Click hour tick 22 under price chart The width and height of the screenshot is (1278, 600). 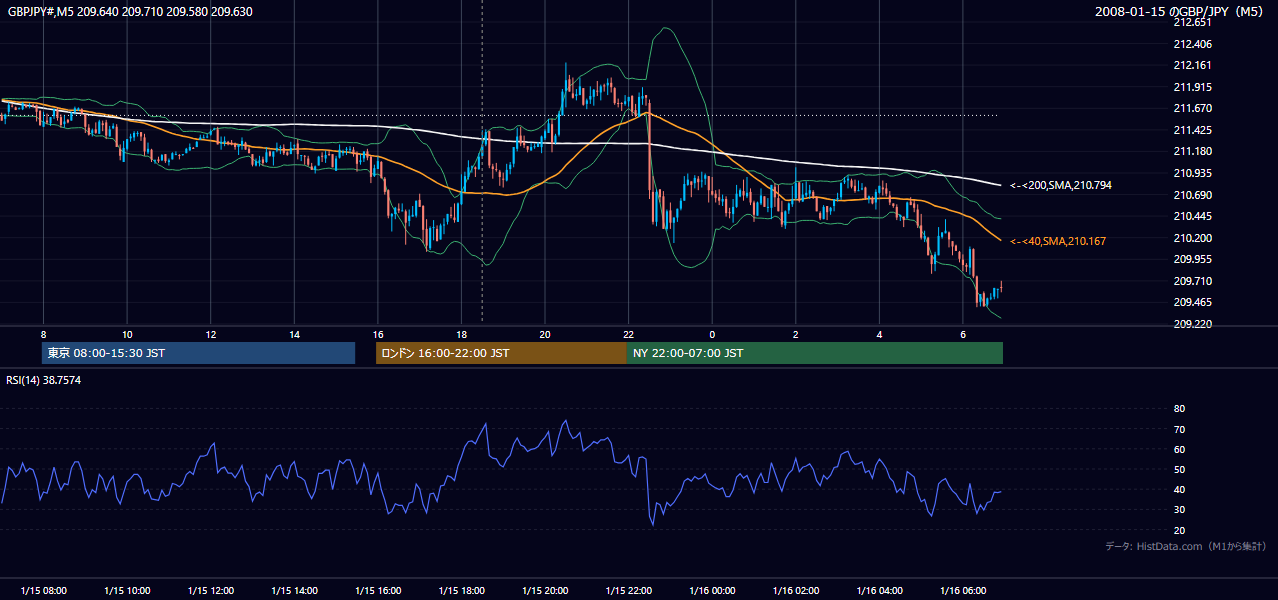pos(628,333)
